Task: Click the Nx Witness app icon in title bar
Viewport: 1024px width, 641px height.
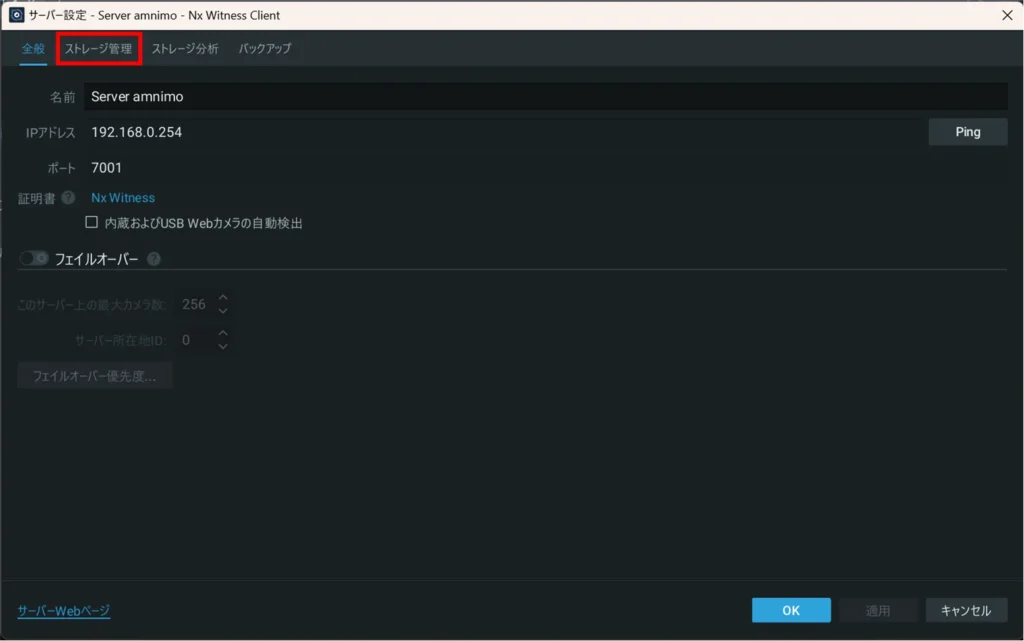Action: 16,15
